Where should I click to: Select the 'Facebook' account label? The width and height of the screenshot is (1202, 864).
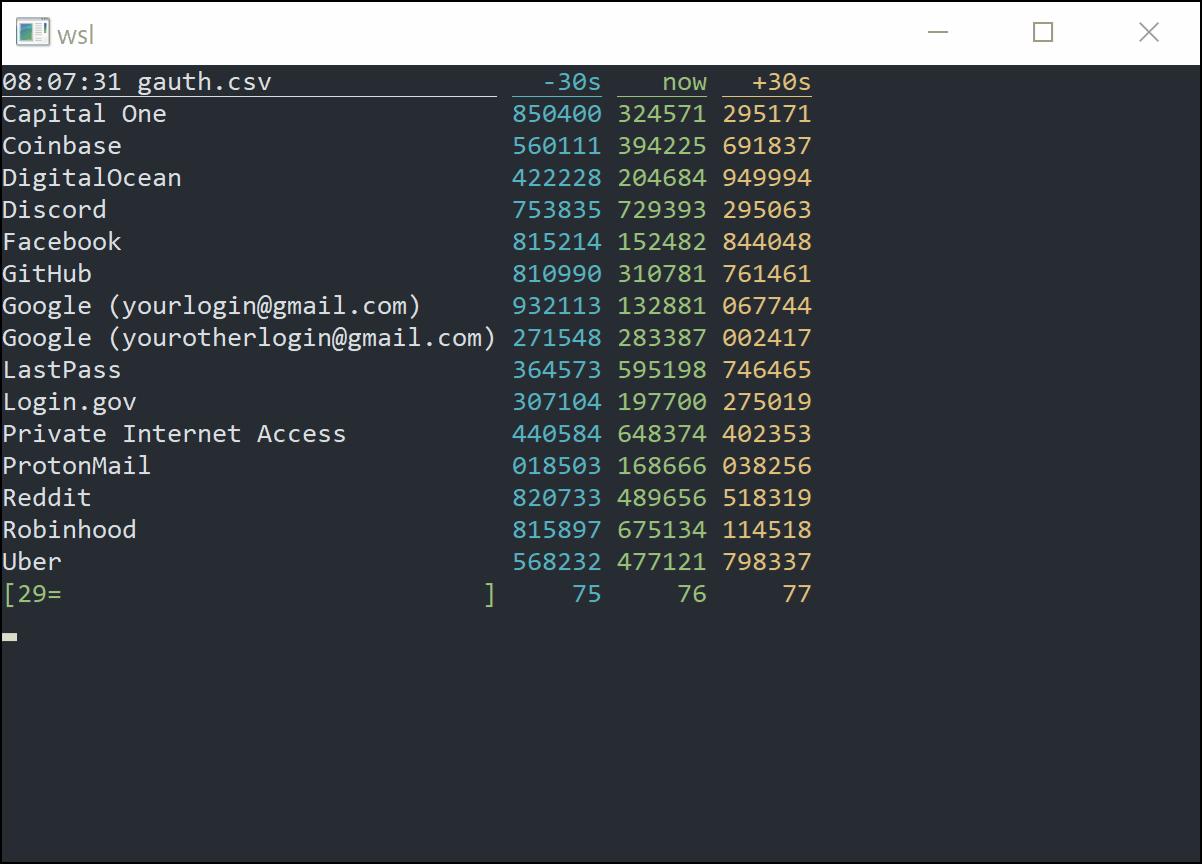(x=62, y=242)
